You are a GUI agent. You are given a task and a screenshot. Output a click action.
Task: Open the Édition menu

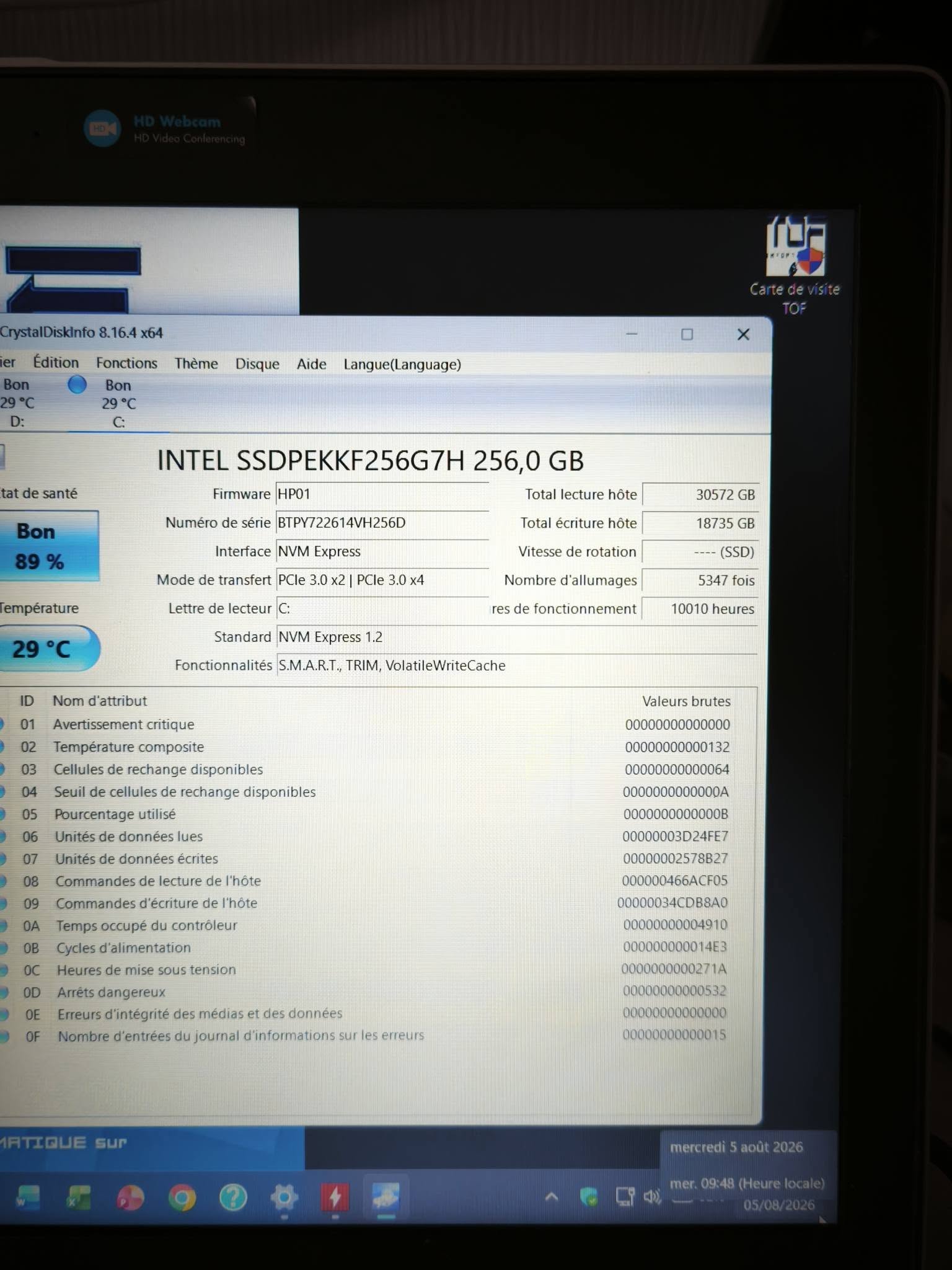(56, 363)
